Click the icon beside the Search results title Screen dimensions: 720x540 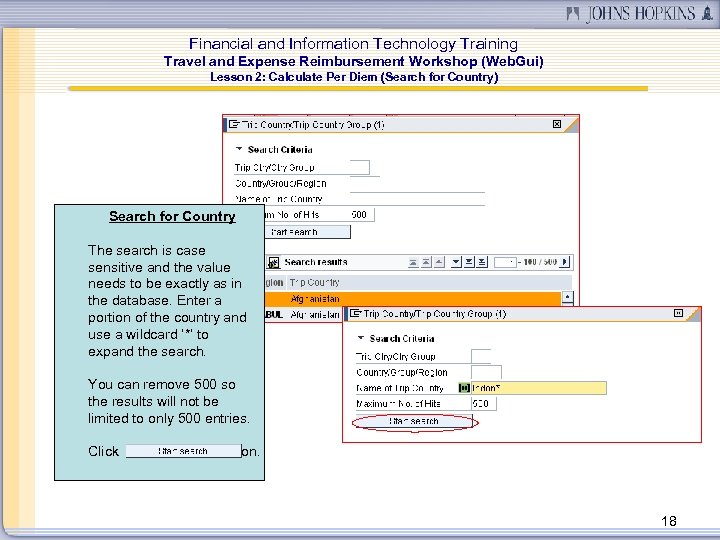tap(273, 262)
